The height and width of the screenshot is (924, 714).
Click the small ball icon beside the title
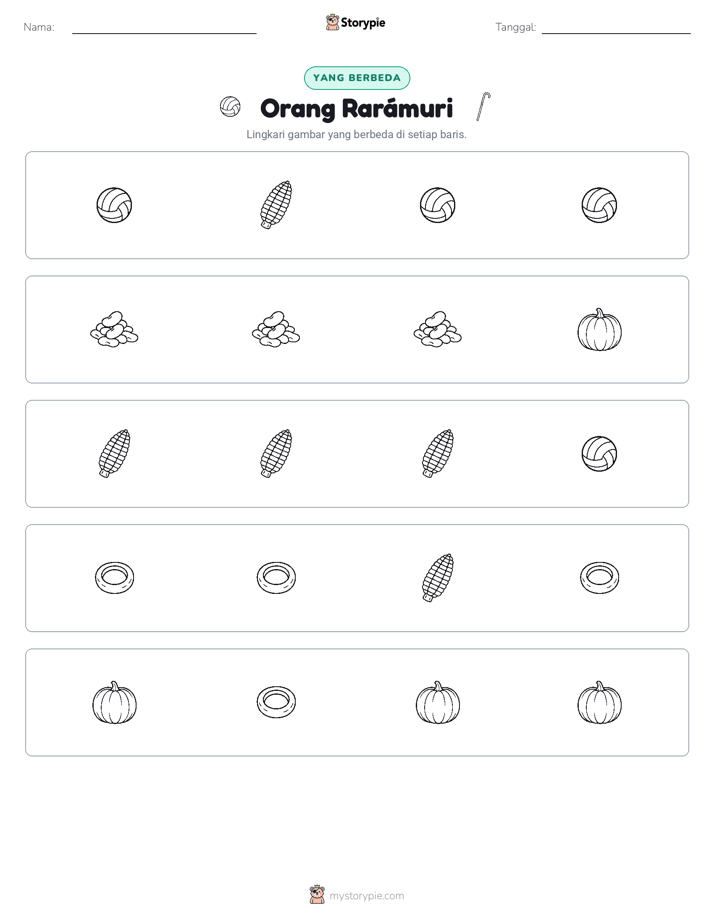coord(230,107)
